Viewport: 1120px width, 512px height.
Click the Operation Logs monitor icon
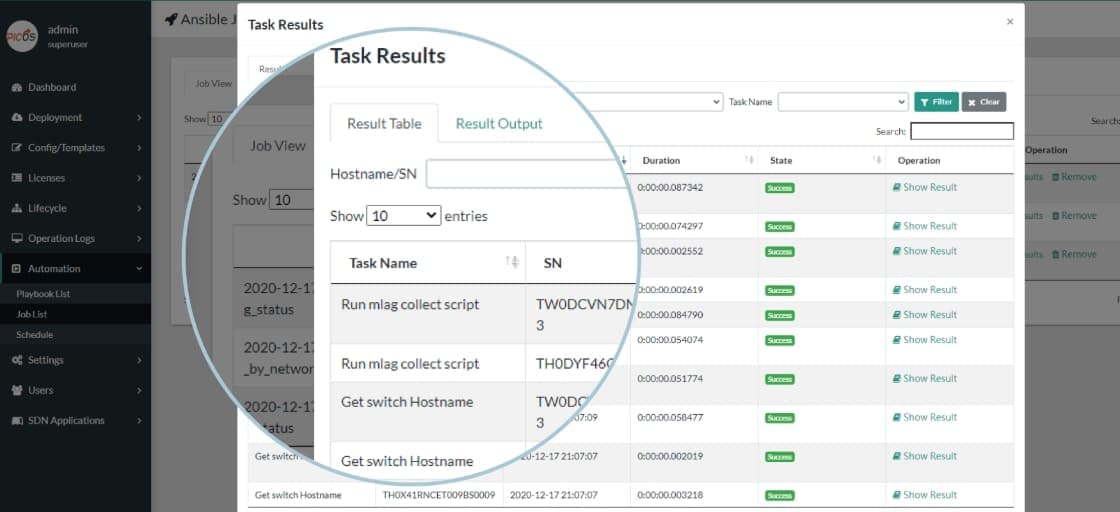click(x=17, y=239)
